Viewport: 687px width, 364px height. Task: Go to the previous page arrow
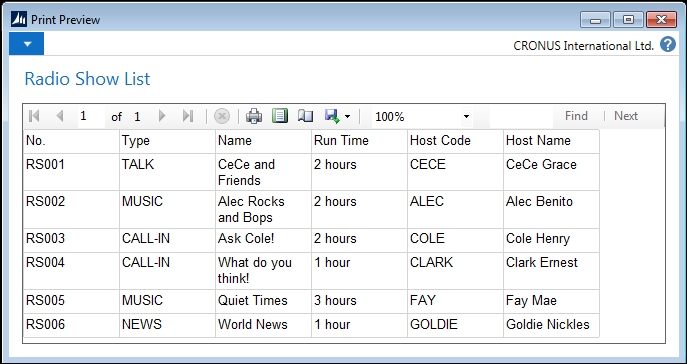point(60,116)
